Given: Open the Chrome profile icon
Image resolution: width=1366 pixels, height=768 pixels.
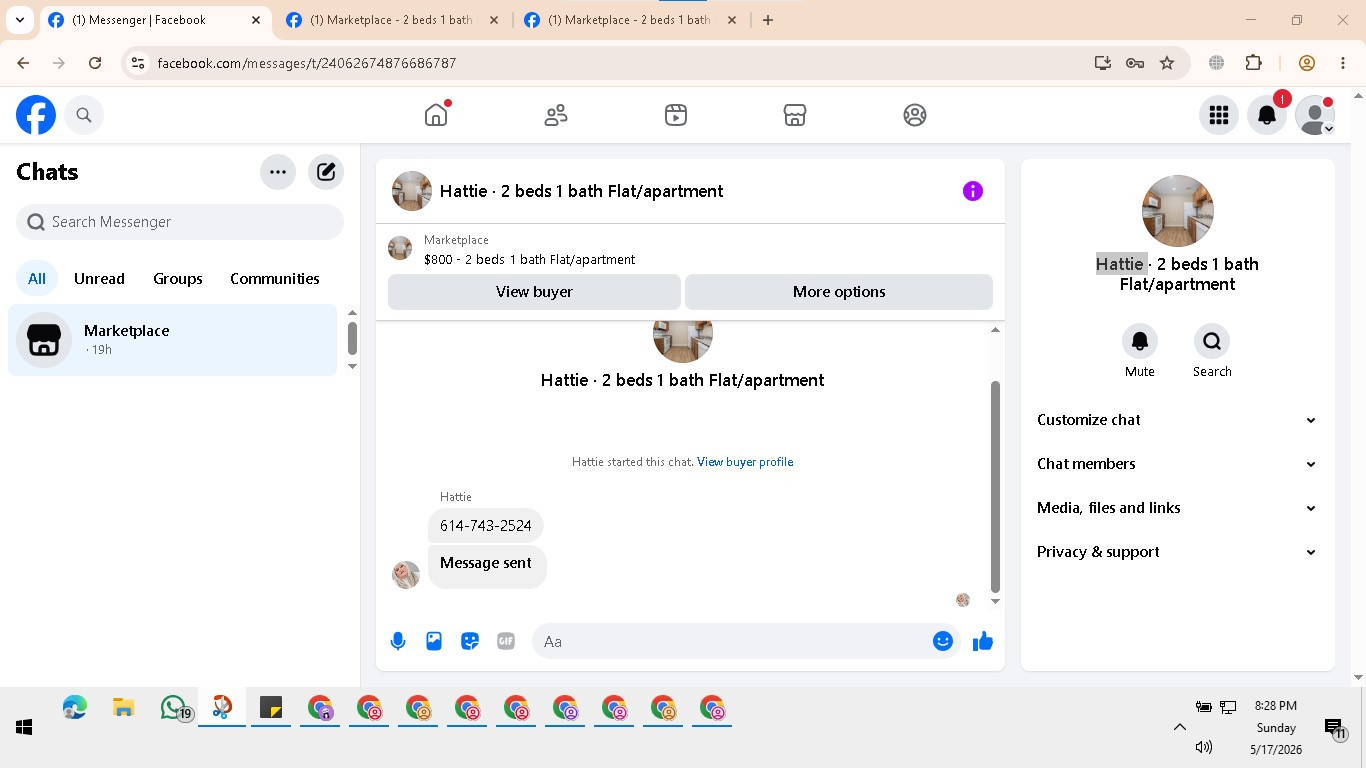Looking at the screenshot, I should pos(1307,63).
